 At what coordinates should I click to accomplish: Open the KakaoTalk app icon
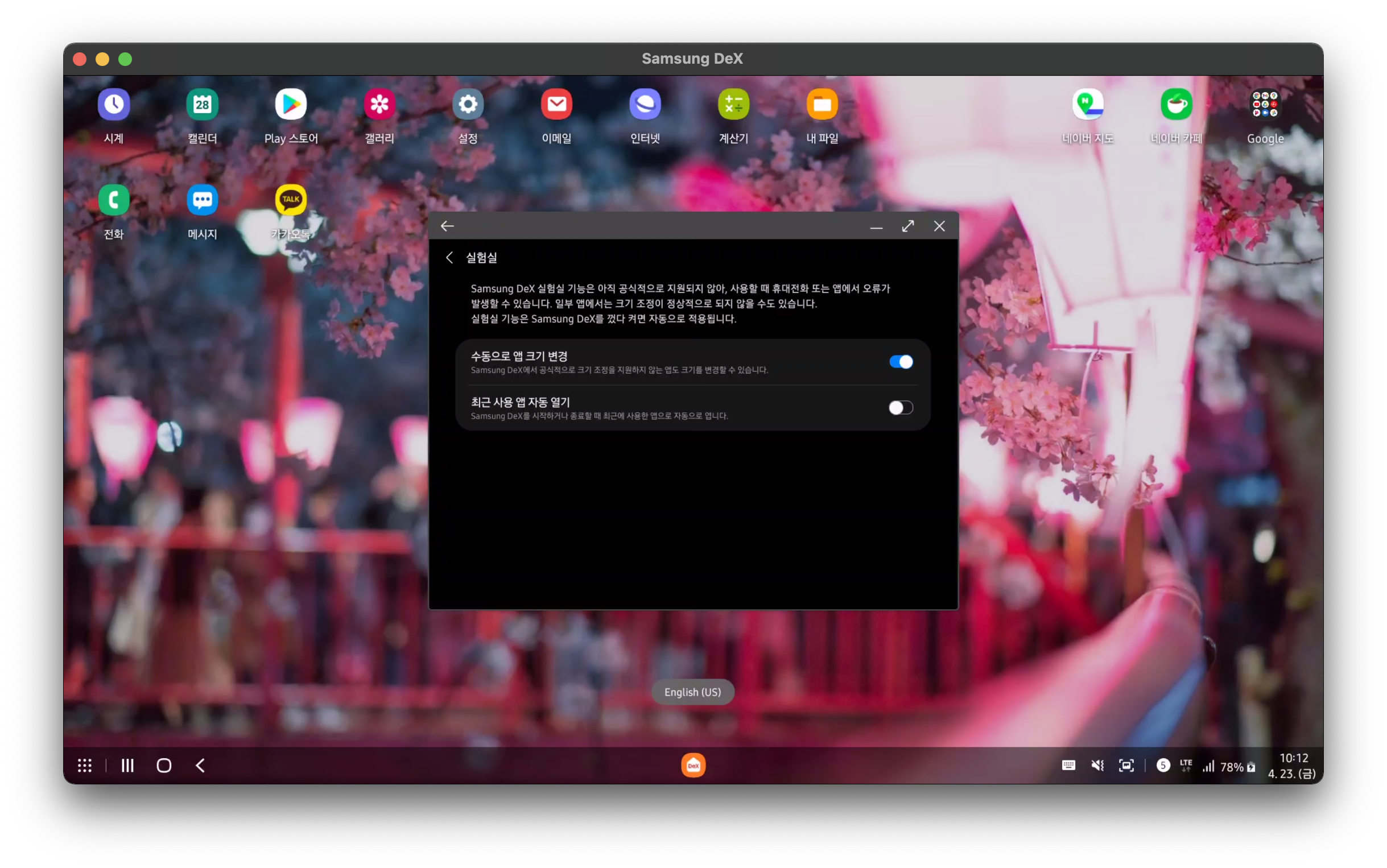coord(291,200)
